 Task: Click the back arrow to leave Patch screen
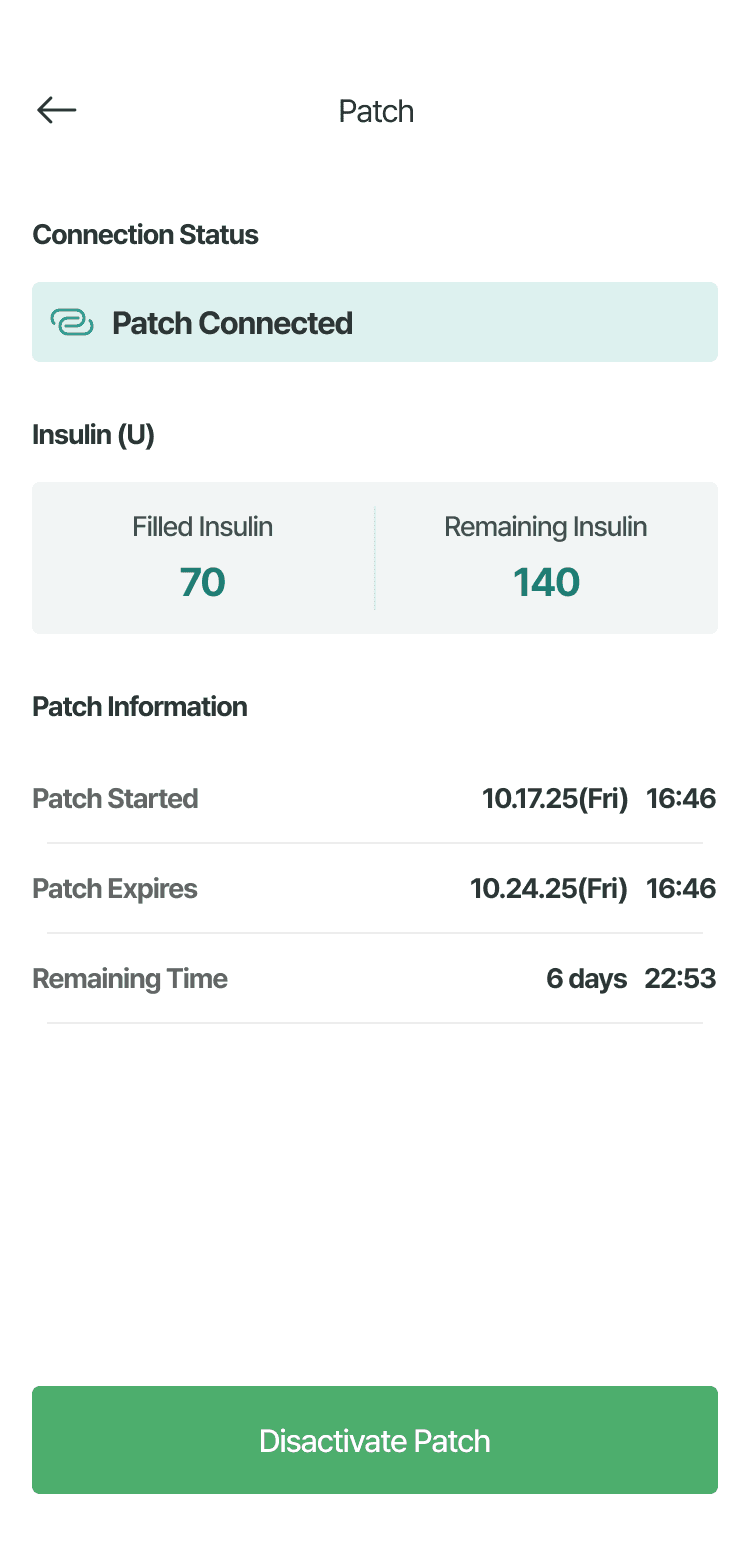tap(56, 110)
